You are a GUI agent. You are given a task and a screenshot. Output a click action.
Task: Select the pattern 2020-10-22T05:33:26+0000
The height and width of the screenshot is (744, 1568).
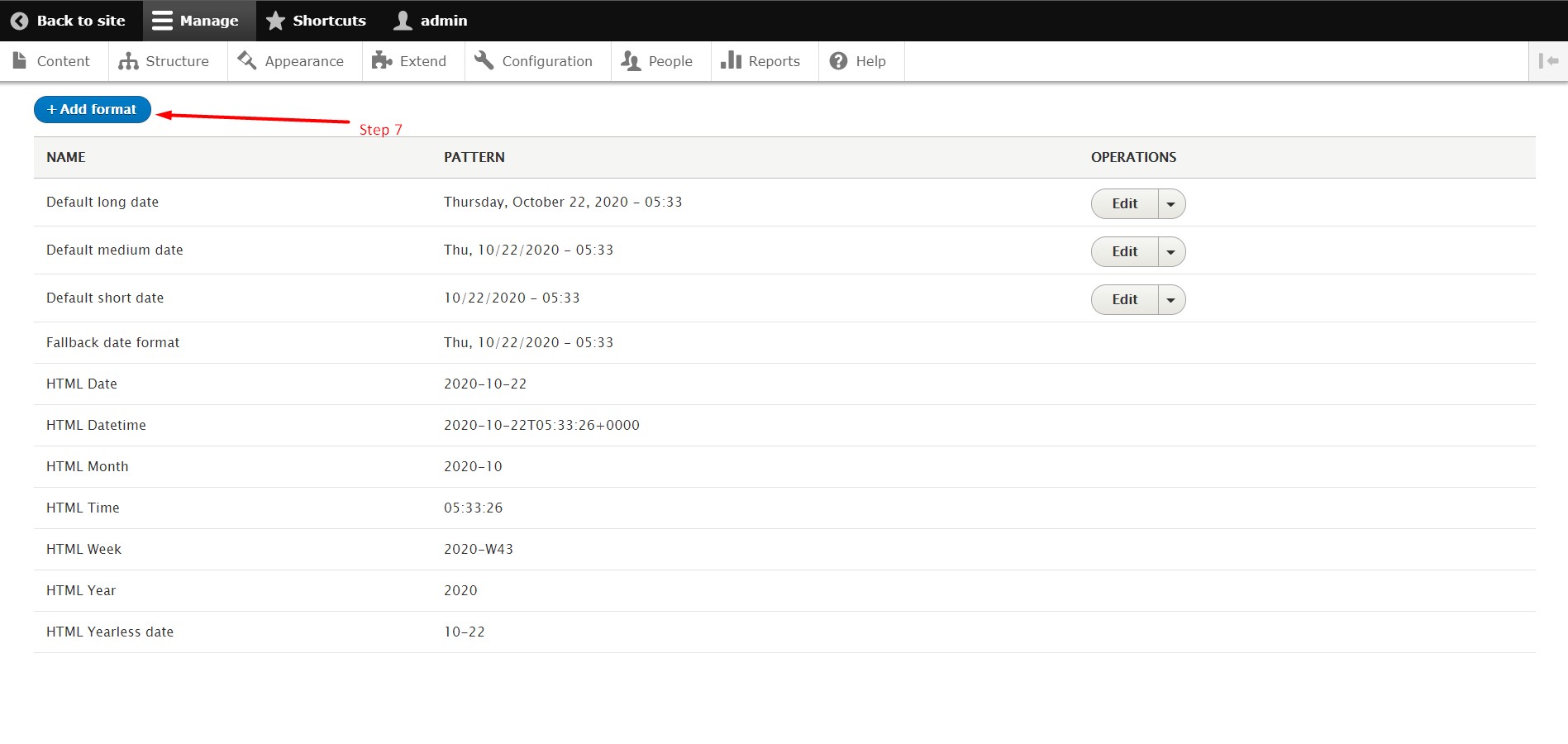coord(541,425)
